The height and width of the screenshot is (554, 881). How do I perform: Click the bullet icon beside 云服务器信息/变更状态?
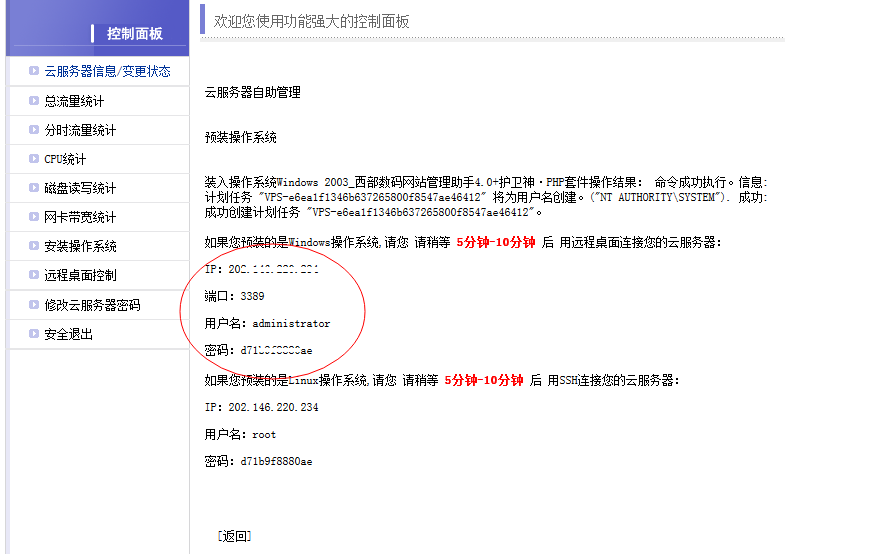coord(34,71)
